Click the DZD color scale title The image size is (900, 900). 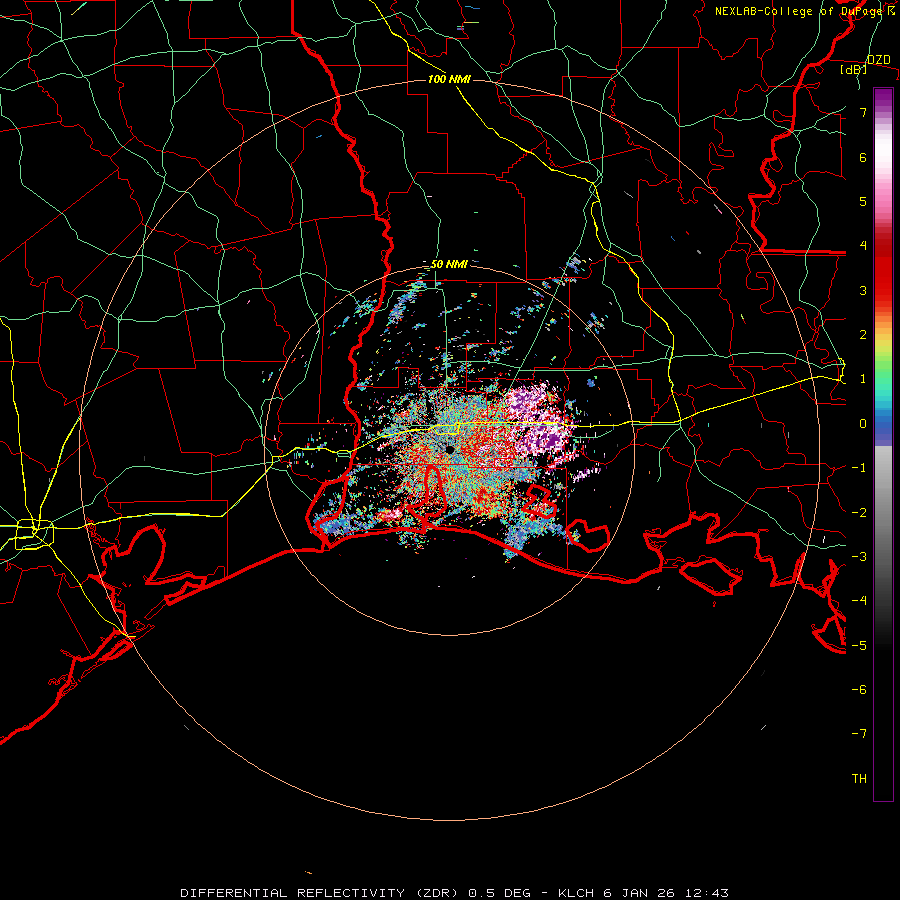[878, 60]
